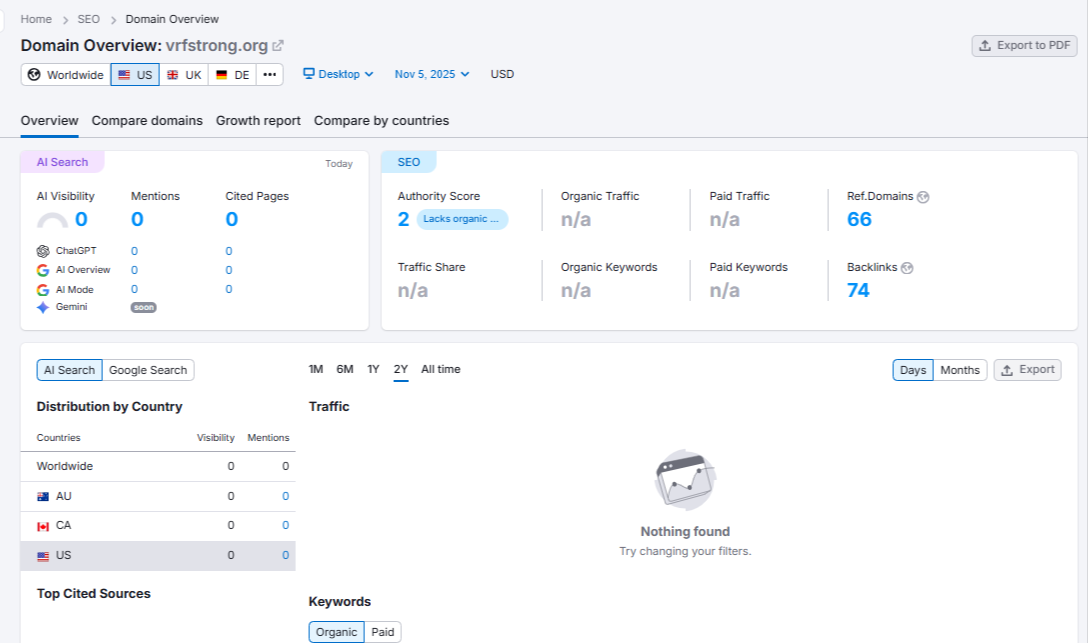Click the globe icon beside Ref.Domains
This screenshot has width=1088, height=643.
pos(923,197)
